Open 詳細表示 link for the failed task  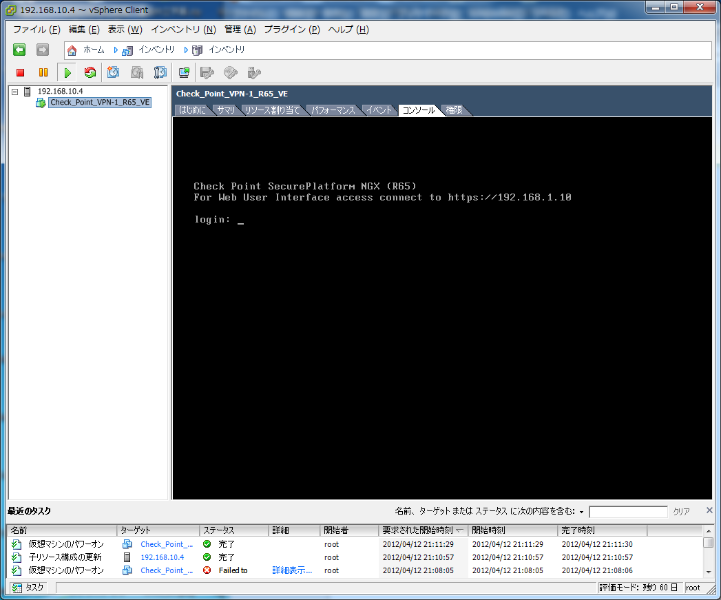(x=292, y=571)
